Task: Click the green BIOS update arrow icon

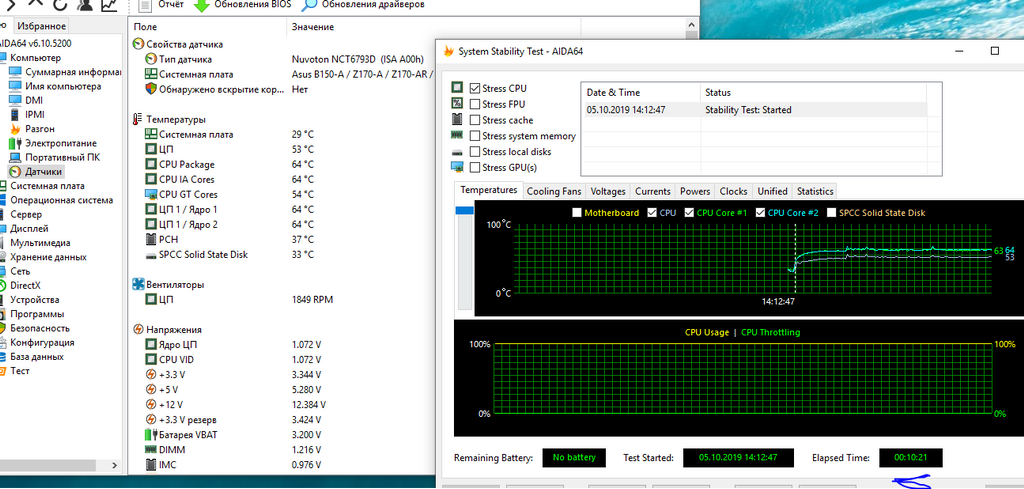Action: point(202,5)
